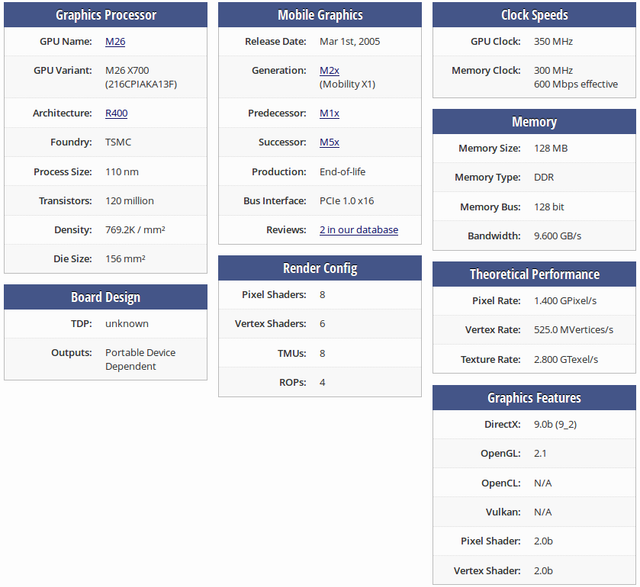Screen dimensions: 640x587
Task: Click the '600 Mbps effective' text
Action: click(x=576, y=84)
